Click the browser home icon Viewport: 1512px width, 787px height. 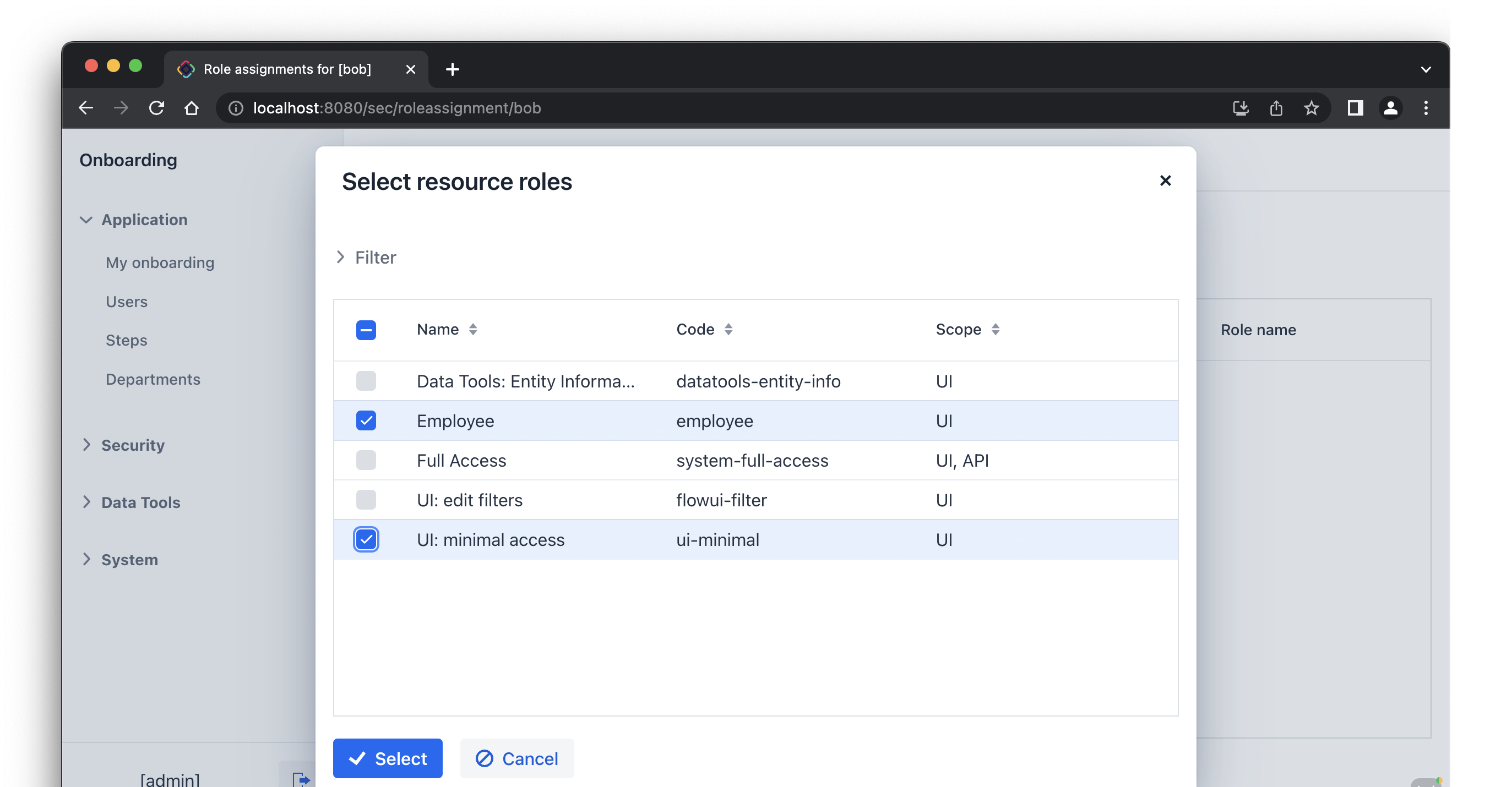pyautogui.click(x=192, y=108)
